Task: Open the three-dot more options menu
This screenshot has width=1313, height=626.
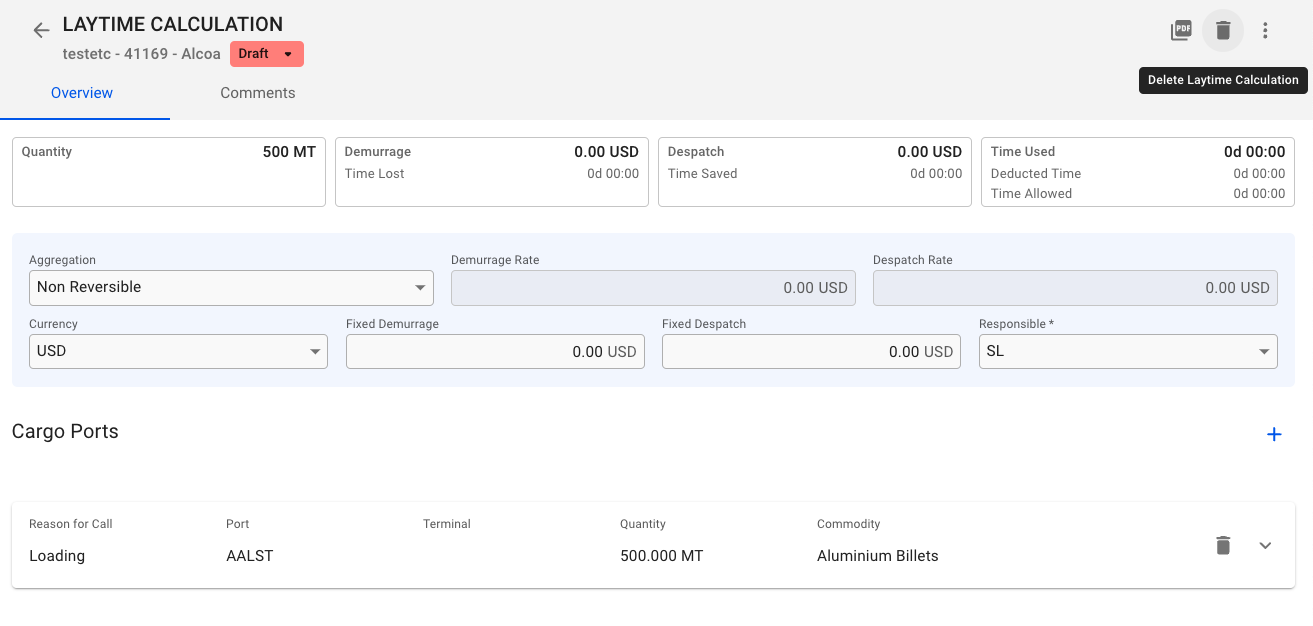Action: [1265, 30]
